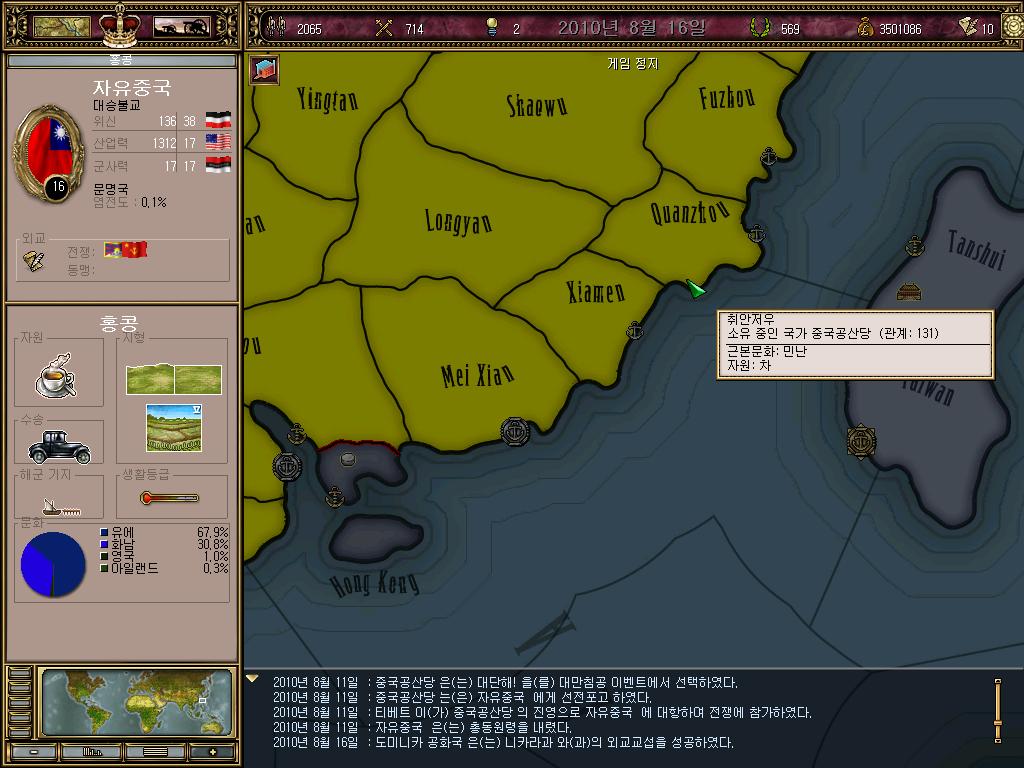This screenshot has width=1024, height=768.
Task: Click the population icon showing 2065
Action: coord(277,27)
